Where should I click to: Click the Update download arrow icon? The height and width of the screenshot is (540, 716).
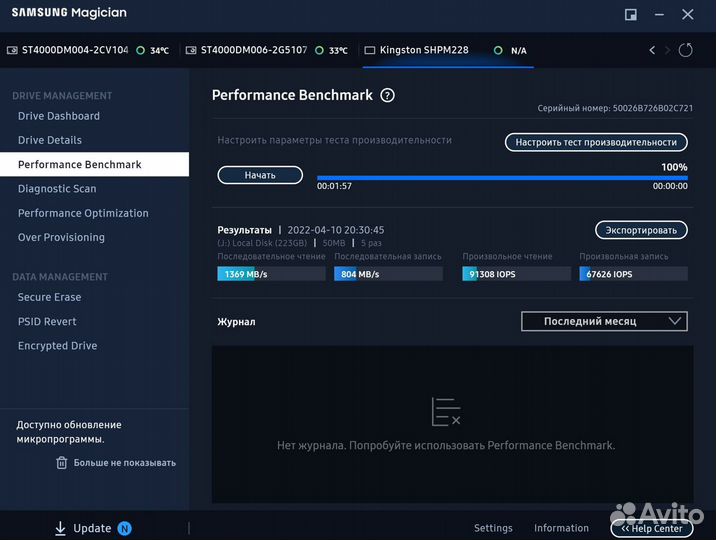(x=60, y=529)
